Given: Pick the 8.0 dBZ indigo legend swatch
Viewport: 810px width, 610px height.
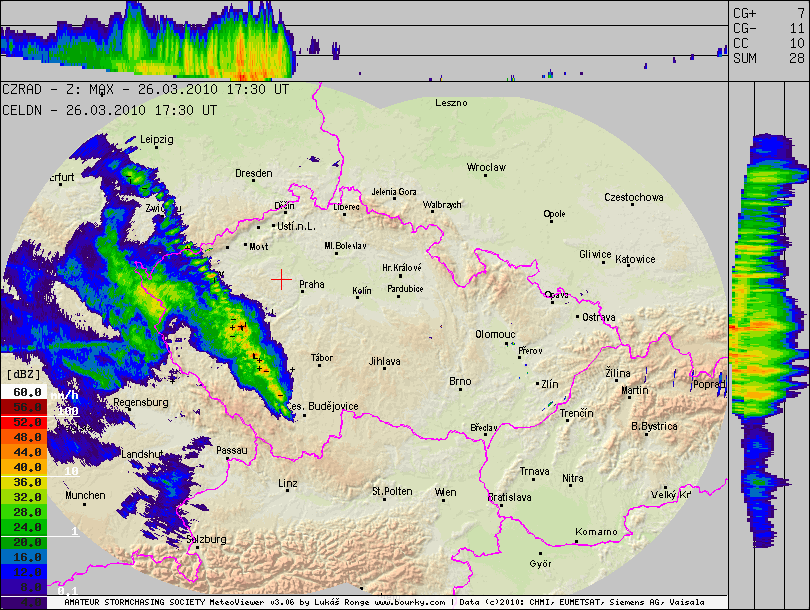Looking at the screenshot, I should (24, 587).
